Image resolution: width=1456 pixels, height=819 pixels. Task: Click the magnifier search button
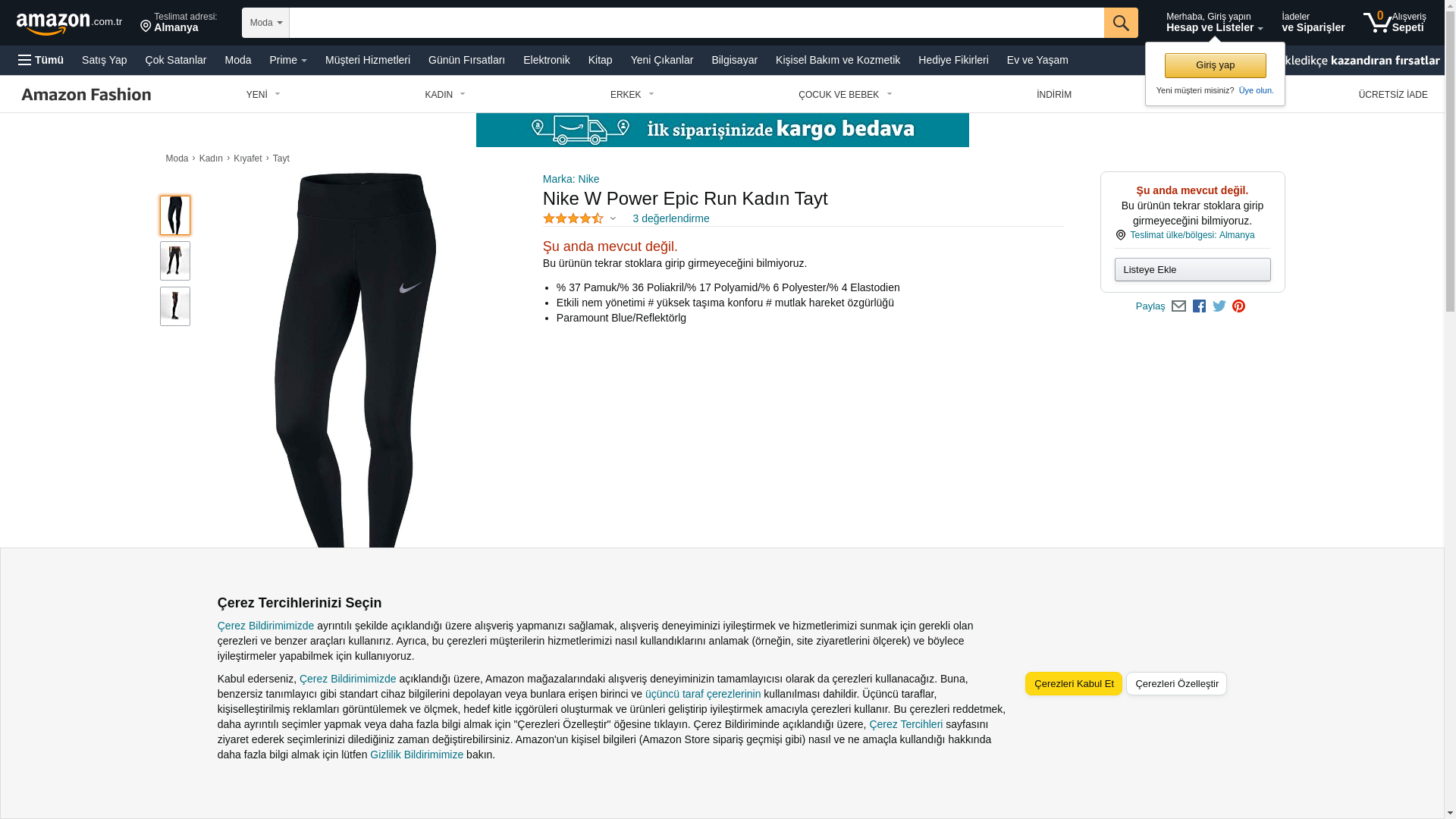click(x=1121, y=23)
